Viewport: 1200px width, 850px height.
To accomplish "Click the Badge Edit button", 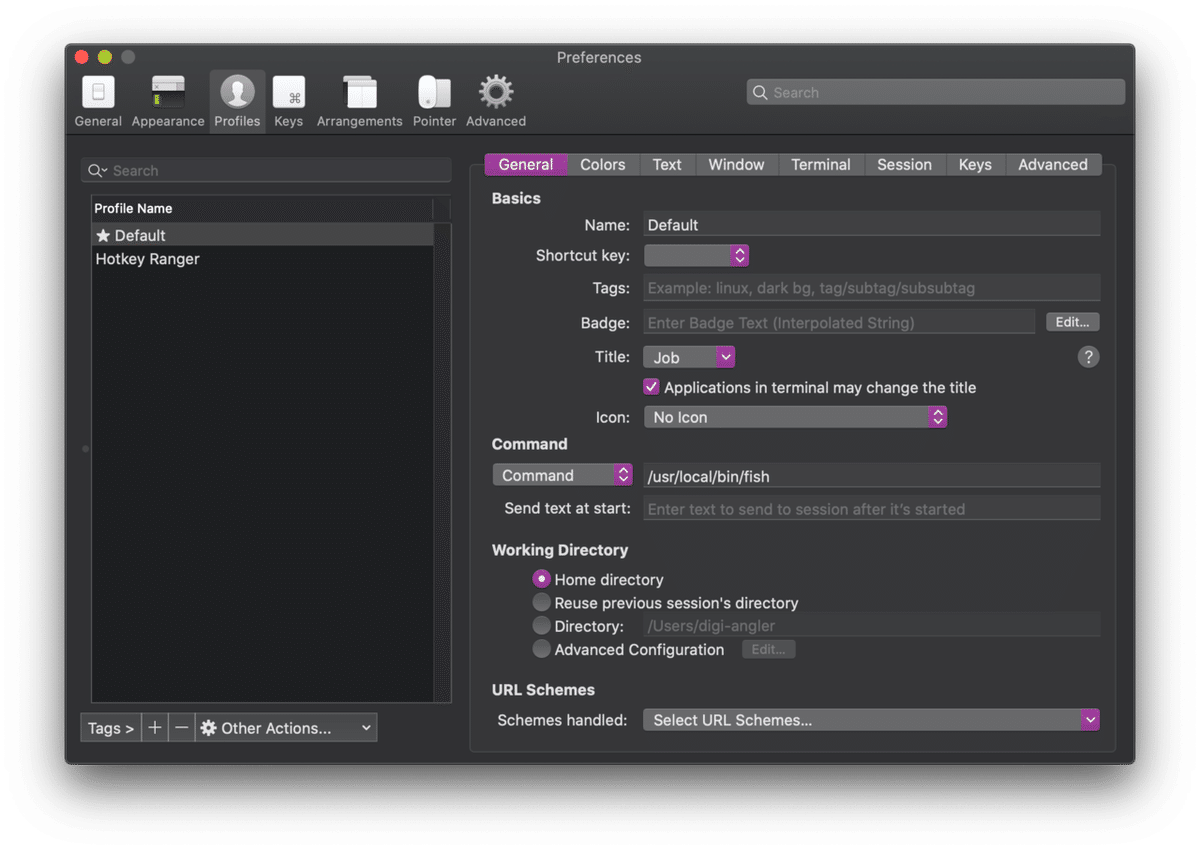I will (x=1073, y=322).
